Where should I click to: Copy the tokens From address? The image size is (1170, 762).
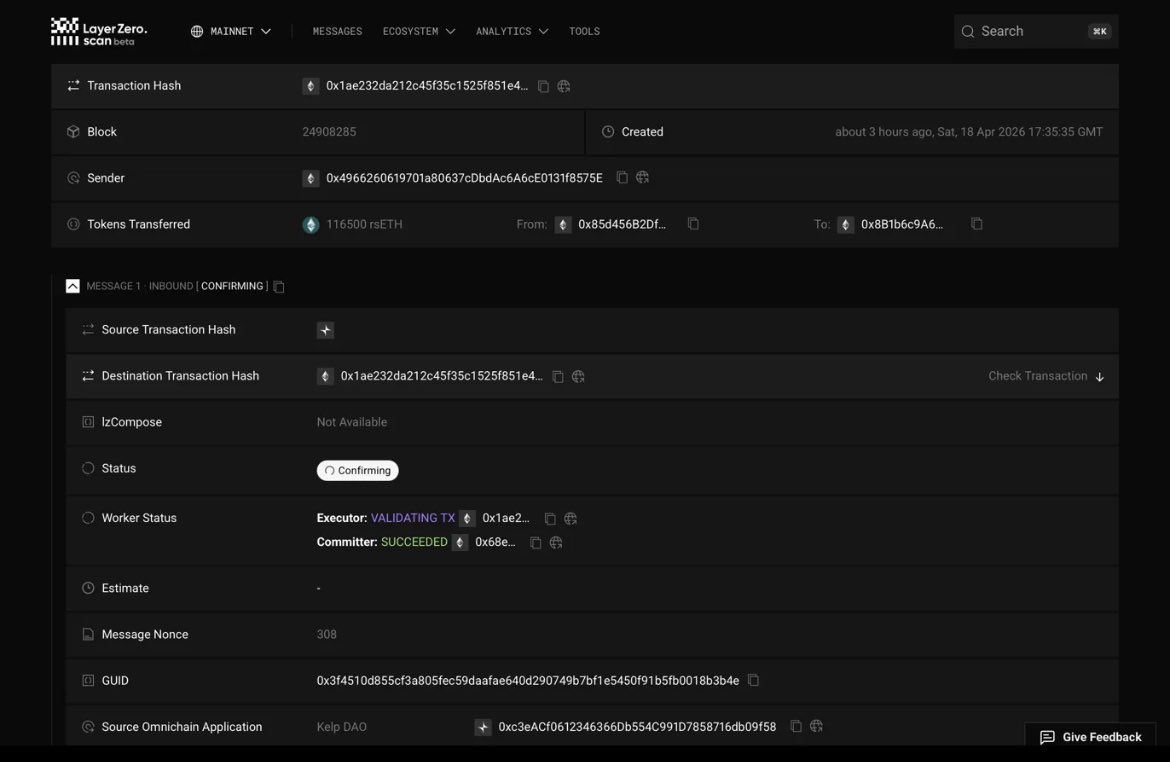[x=693, y=224]
